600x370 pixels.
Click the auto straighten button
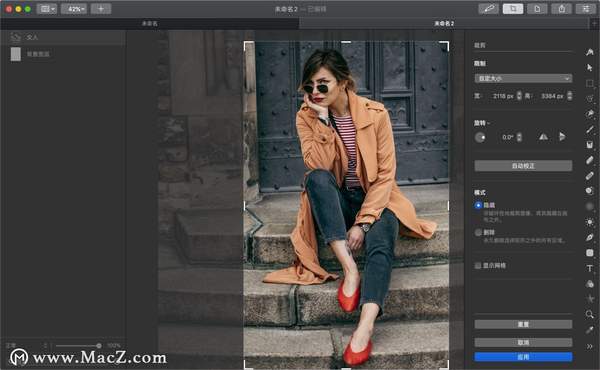click(x=523, y=165)
